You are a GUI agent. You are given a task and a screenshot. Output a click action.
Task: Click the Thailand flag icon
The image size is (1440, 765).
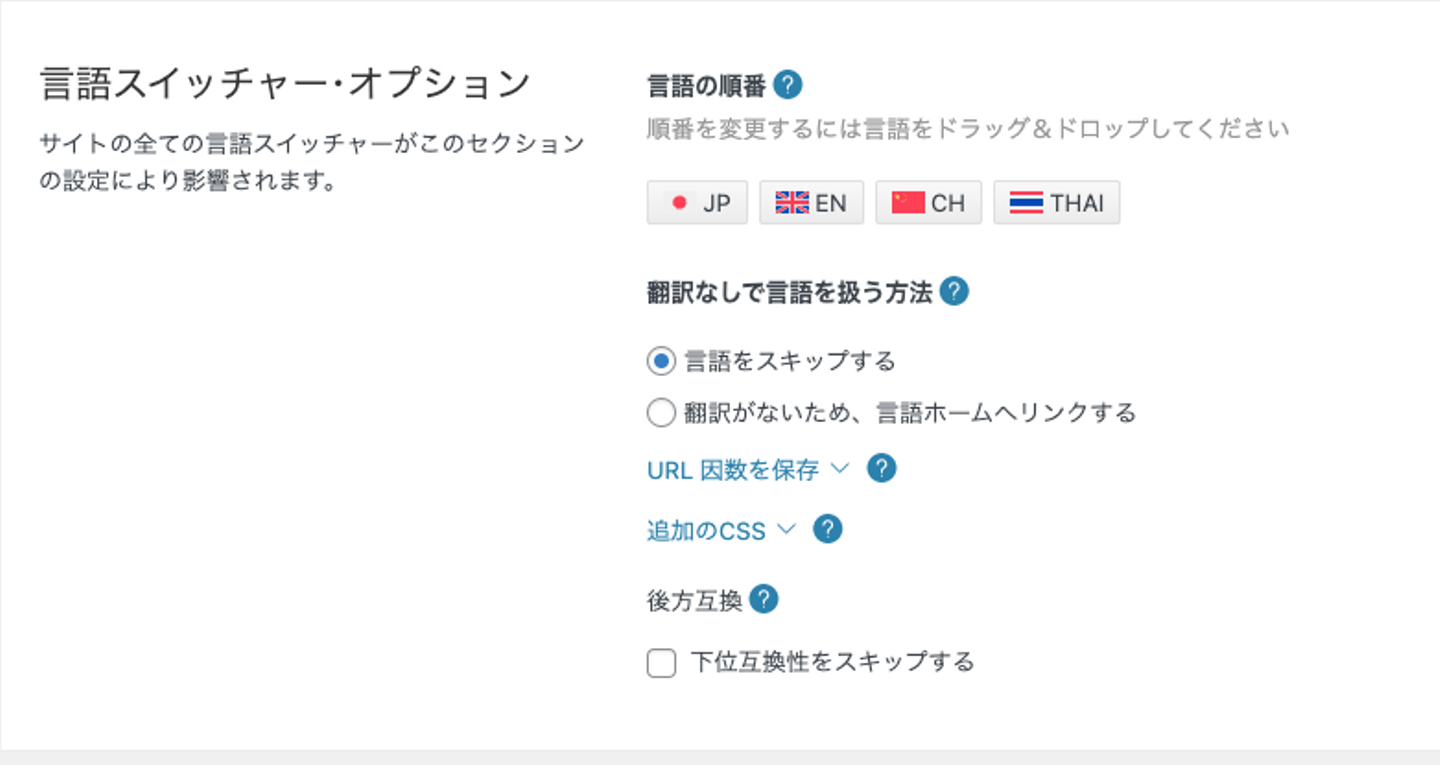1026,203
